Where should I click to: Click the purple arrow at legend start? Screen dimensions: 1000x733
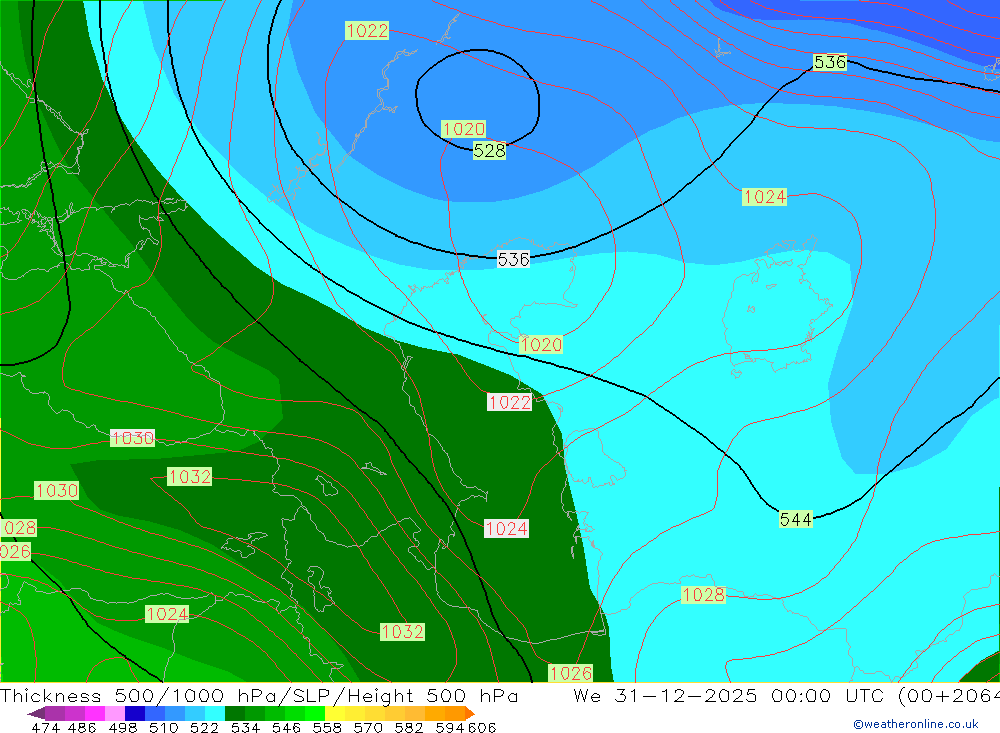pyautogui.click(x=36, y=713)
